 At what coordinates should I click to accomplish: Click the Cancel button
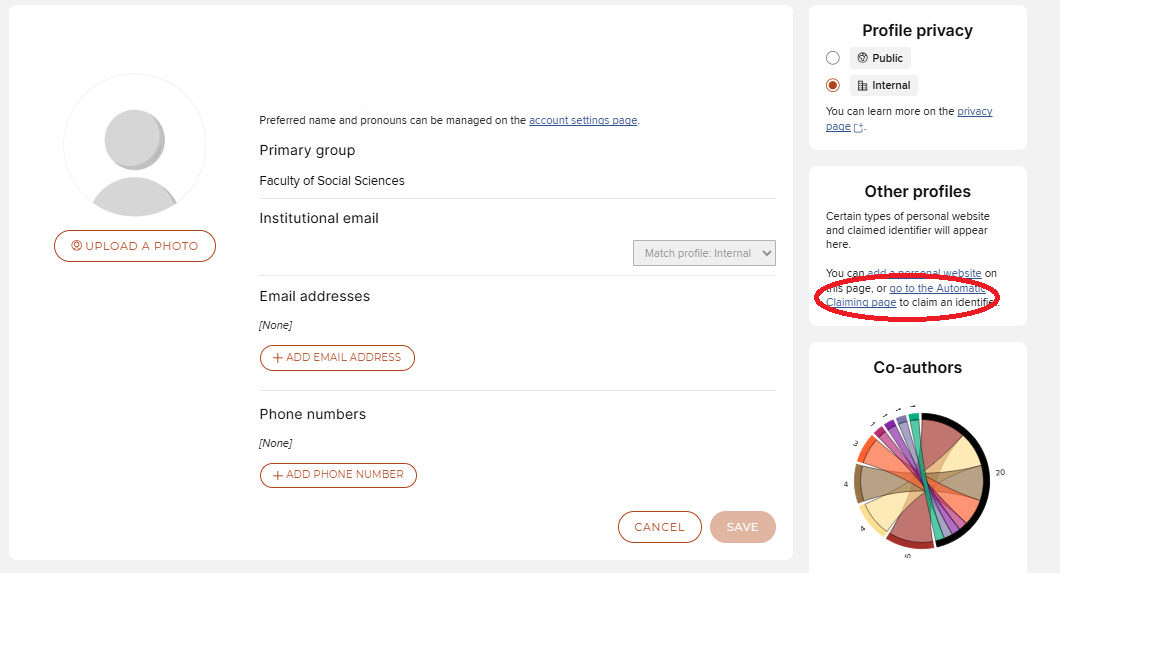[x=659, y=527]
